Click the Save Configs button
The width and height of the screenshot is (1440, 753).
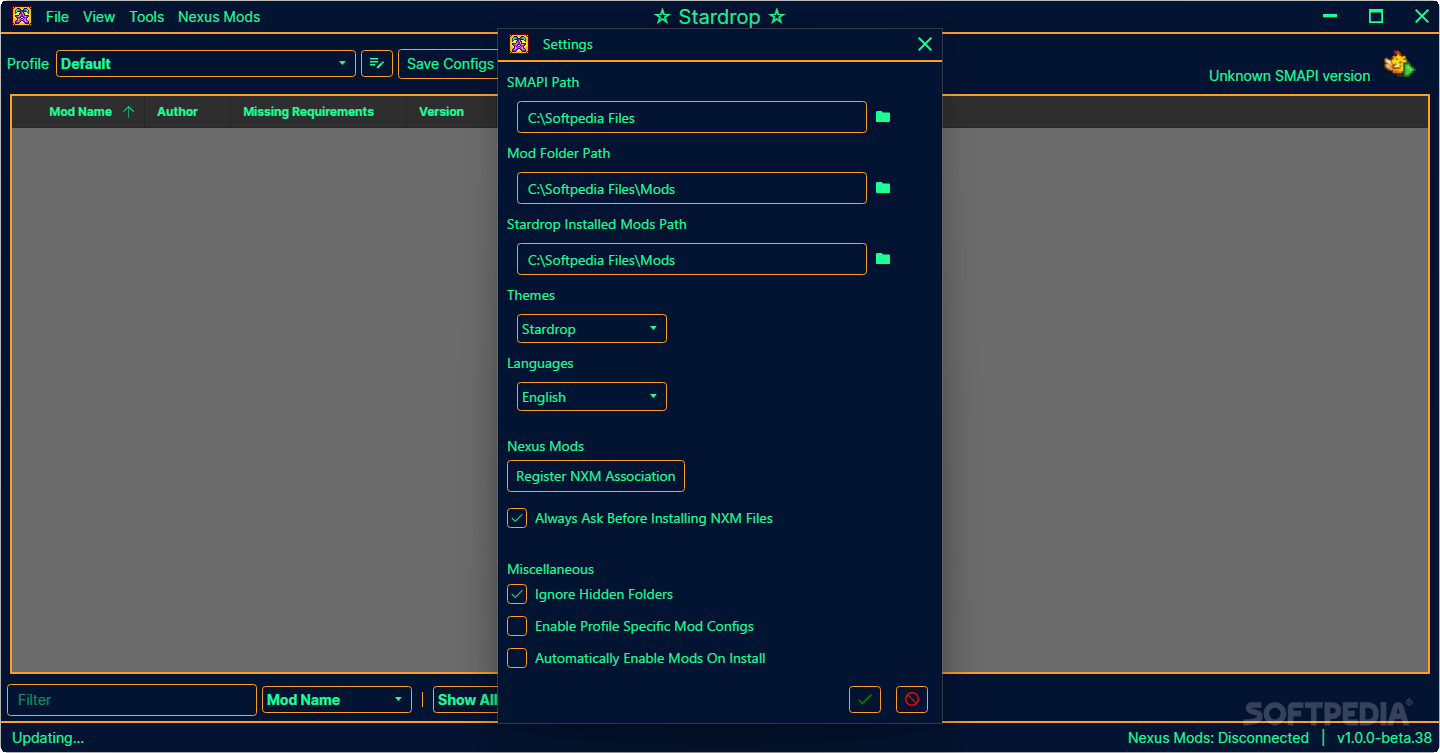click(x=448, y=63)
